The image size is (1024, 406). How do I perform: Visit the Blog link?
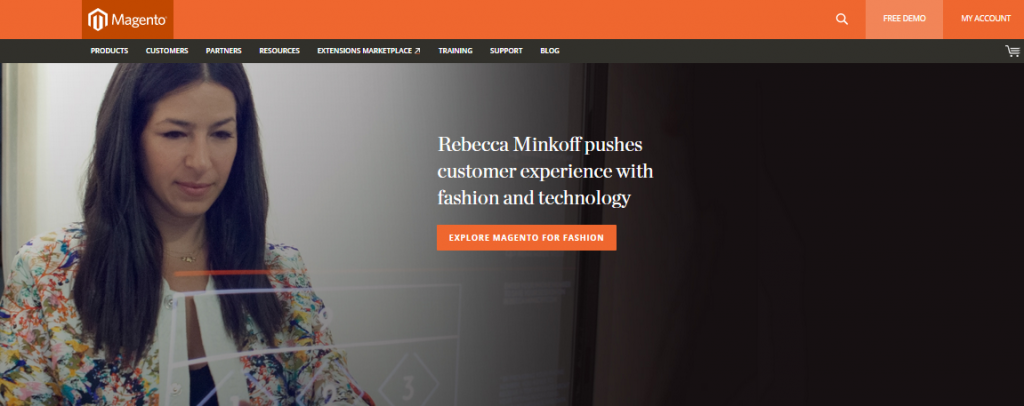[550, 51]
